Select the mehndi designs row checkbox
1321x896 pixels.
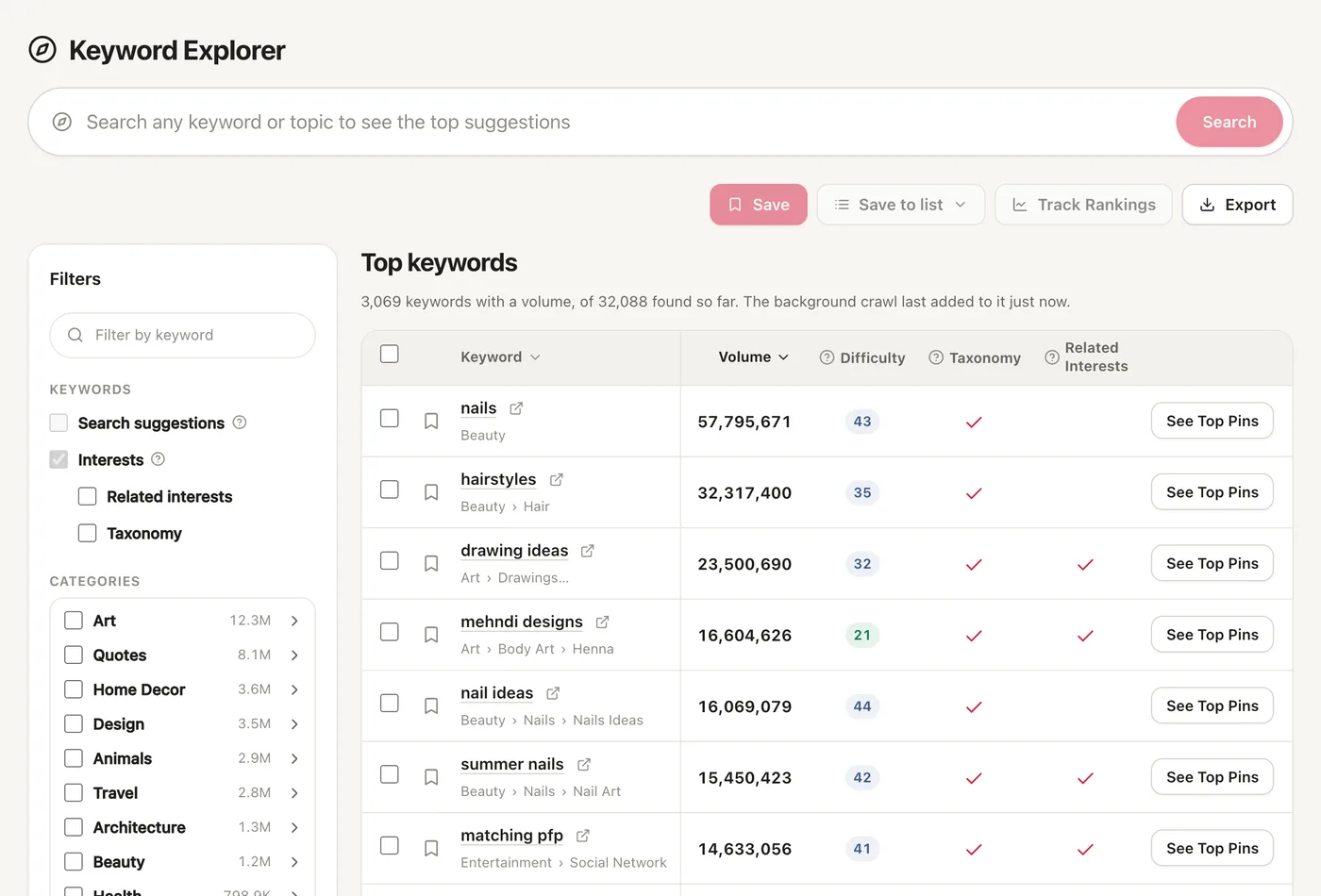pos(390,632)
